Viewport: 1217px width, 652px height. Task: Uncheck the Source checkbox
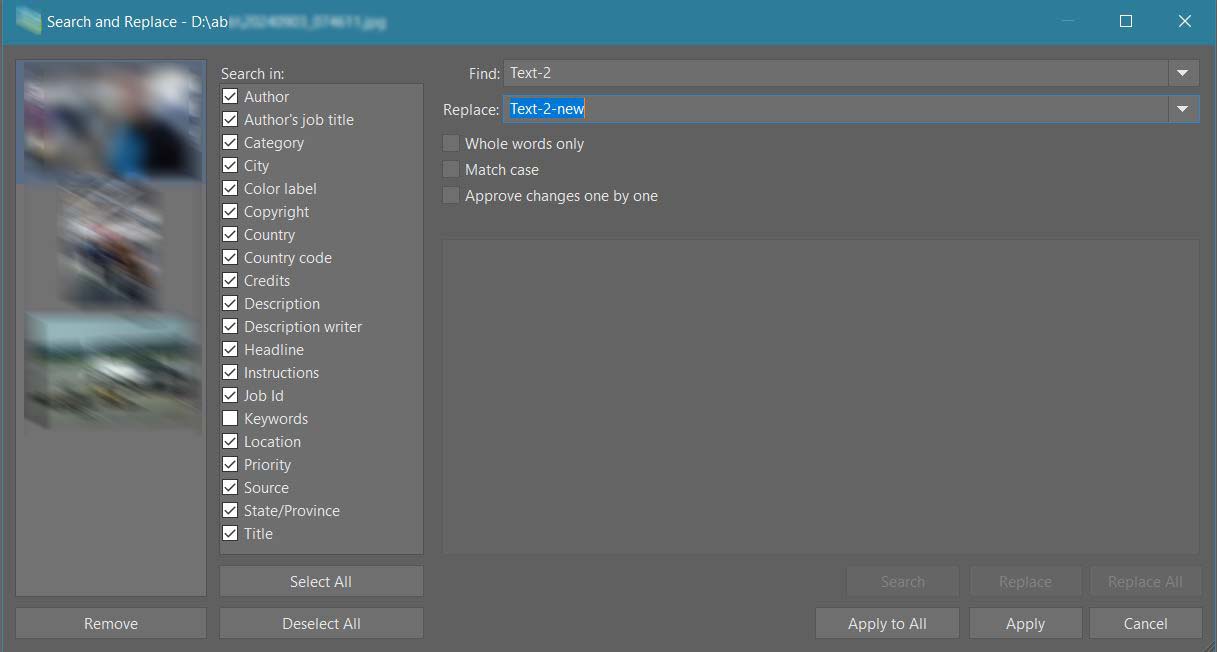[x=230, y=488]
